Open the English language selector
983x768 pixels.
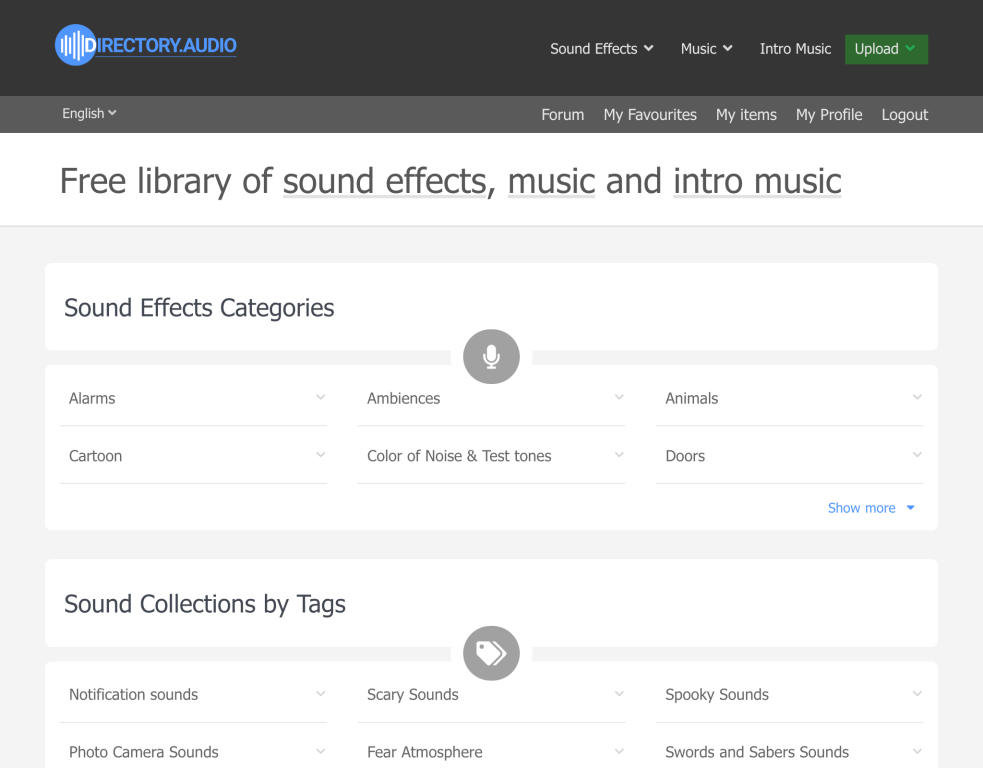pyautogui.click(x=89, y=113)
